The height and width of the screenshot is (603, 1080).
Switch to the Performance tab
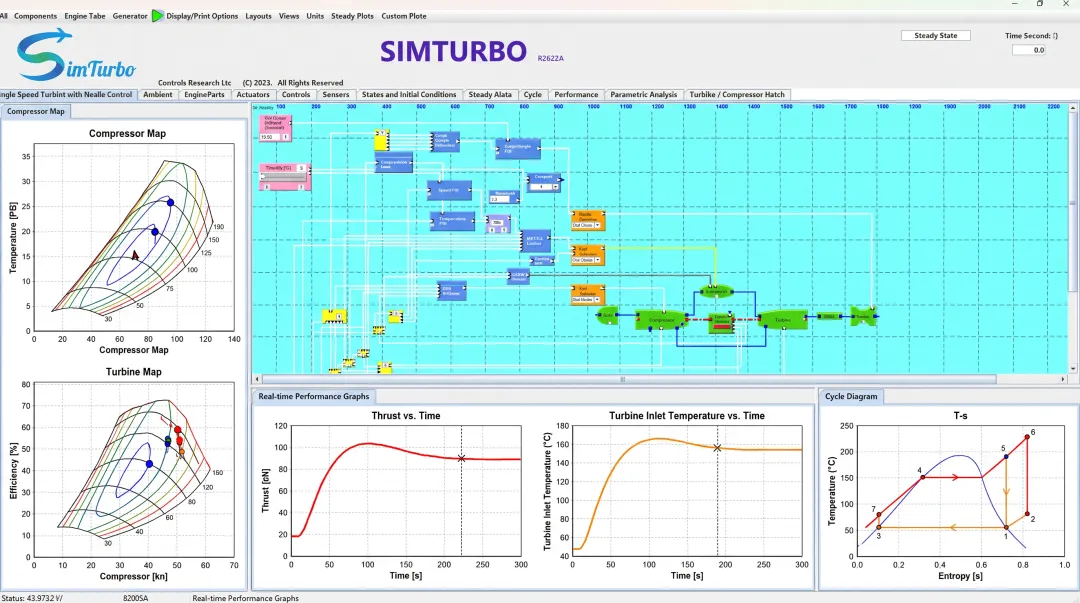[x=576, y=94]
